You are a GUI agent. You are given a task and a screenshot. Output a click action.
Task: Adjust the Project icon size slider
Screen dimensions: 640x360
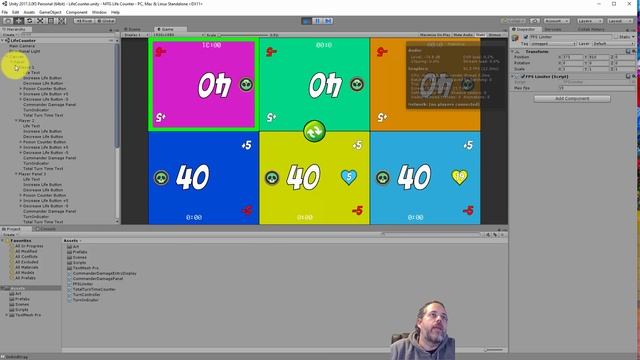pos(494,350)
